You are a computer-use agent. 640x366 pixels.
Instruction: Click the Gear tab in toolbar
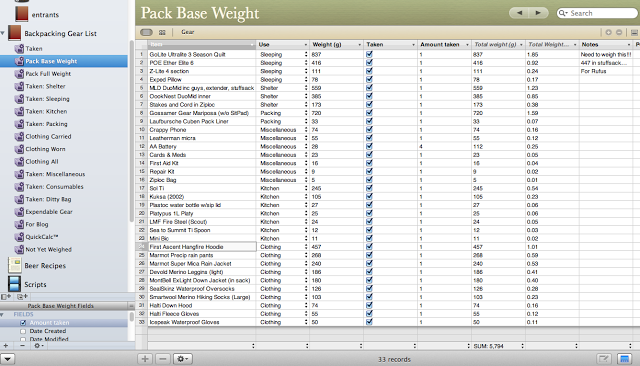[x=188, y=32]
